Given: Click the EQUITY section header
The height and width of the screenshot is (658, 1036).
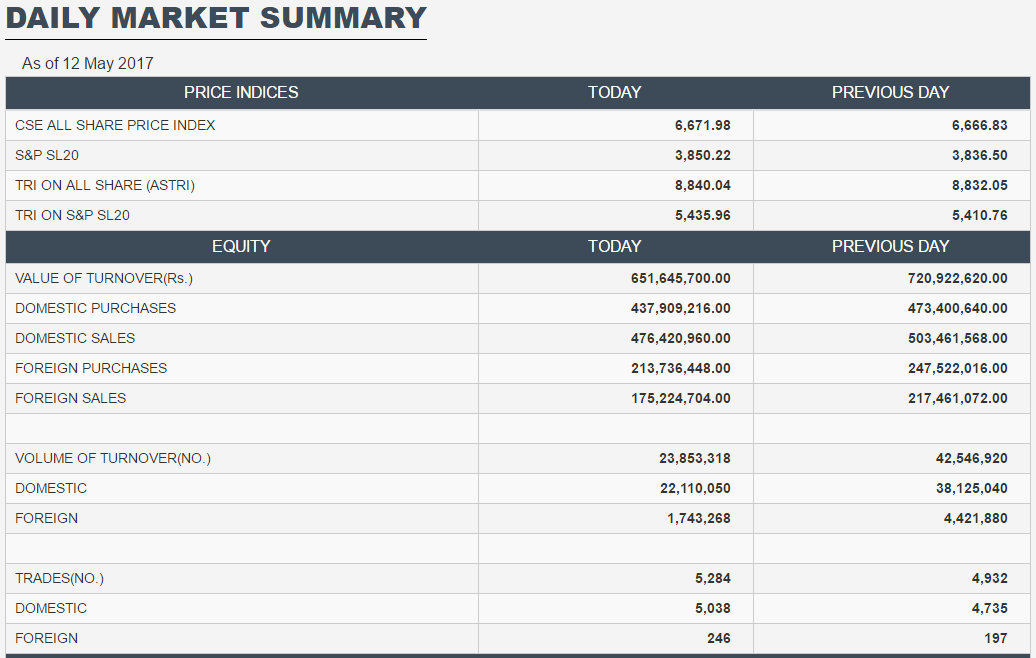Looking at the screenshot, I should coord(241,246).
